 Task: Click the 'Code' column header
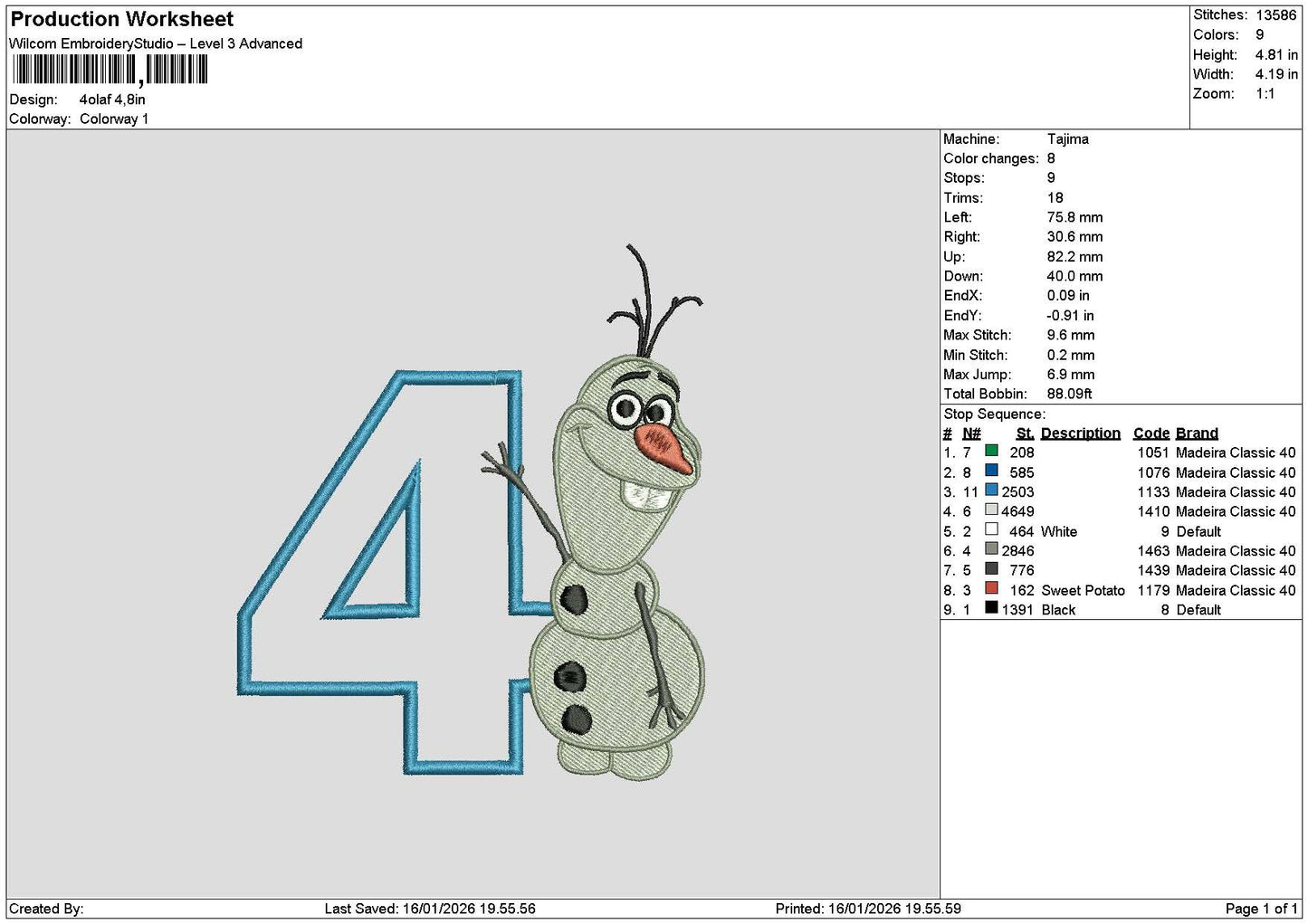[x=1151, y=433]
